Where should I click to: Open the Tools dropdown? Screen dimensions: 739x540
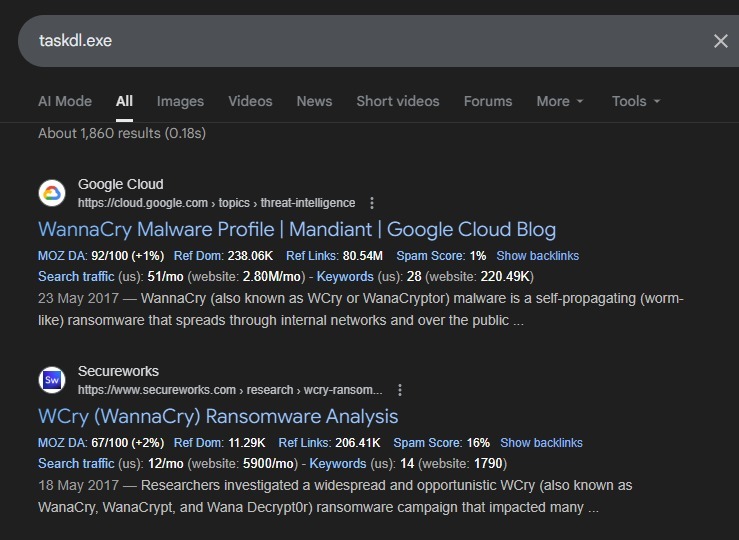(636, 101)
